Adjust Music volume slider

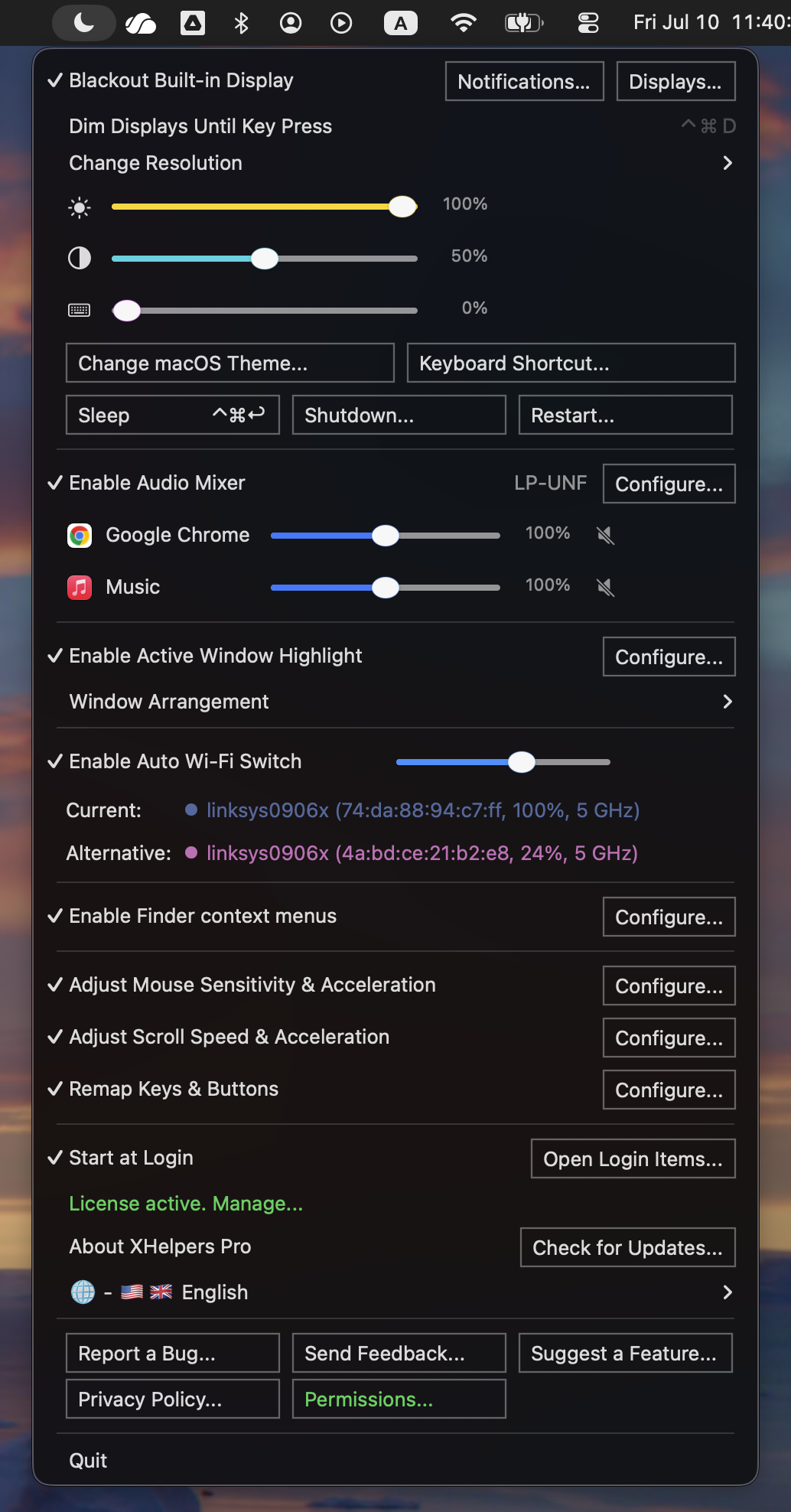386,588
